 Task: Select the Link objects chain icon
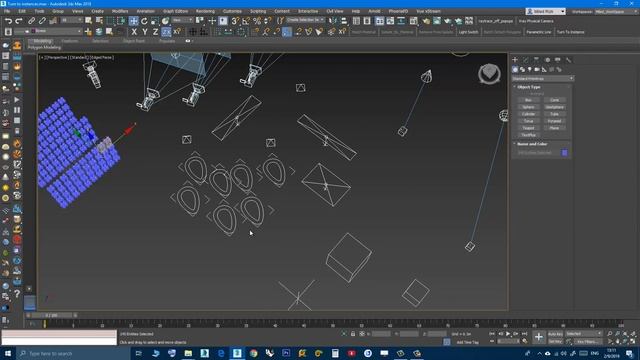click(x=31, y=21)
